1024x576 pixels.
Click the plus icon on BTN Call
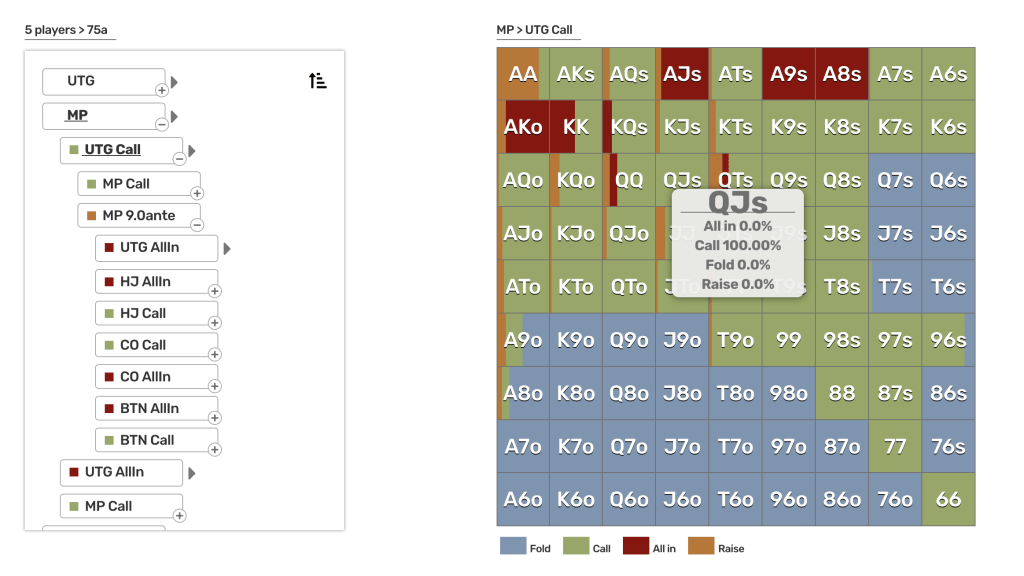(214, 450)
